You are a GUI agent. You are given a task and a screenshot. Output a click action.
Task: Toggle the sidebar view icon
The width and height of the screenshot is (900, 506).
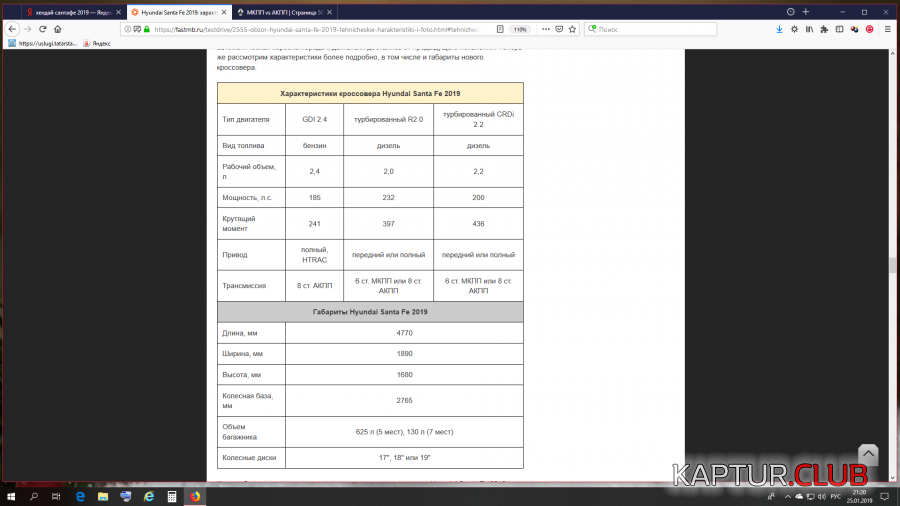click(x=839, y=29)
